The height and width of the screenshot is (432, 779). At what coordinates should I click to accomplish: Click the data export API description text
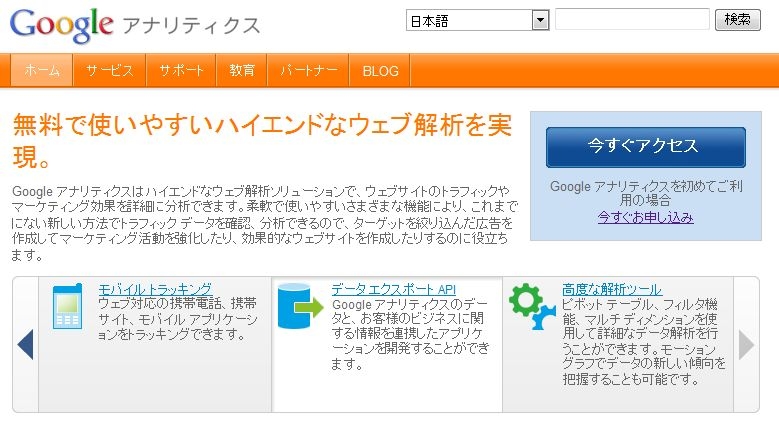point(409,334)
